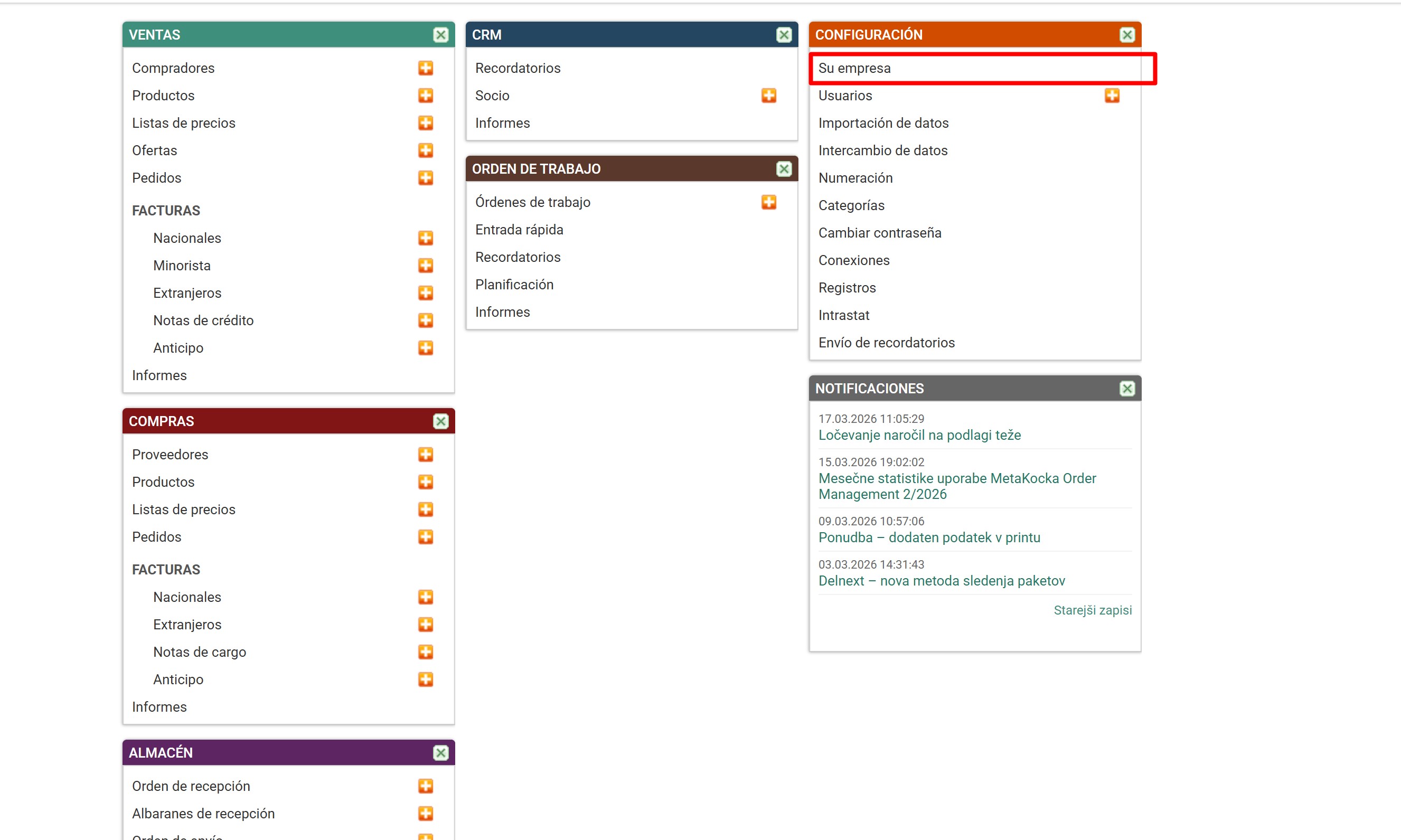The height and width of the screenshot is (840, 1401).
Task: Click plus icon next to Órdenes de trabajo
Action: coord(769,202)
